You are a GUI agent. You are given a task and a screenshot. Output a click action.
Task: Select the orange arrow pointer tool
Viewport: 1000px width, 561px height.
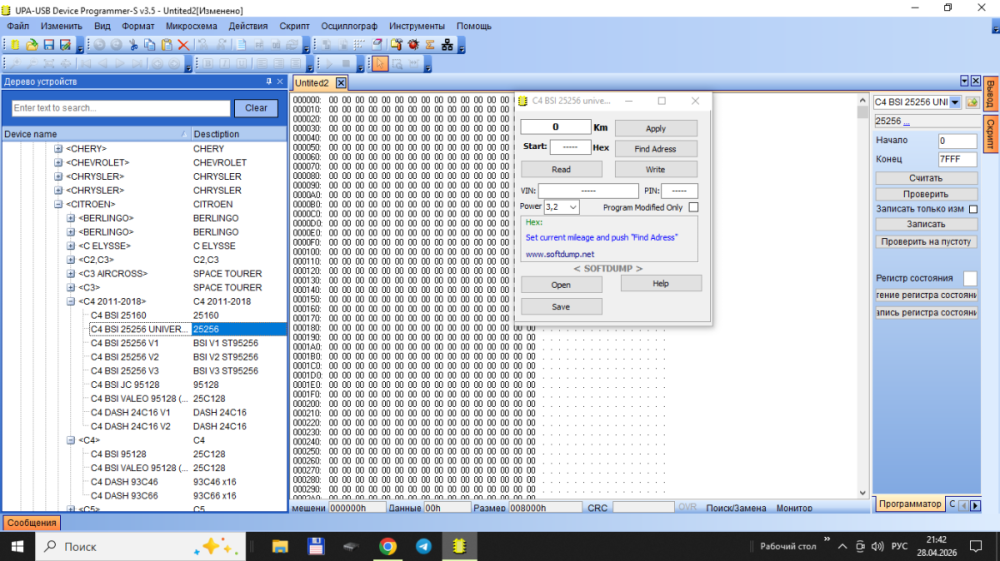(x=380, y=64)
